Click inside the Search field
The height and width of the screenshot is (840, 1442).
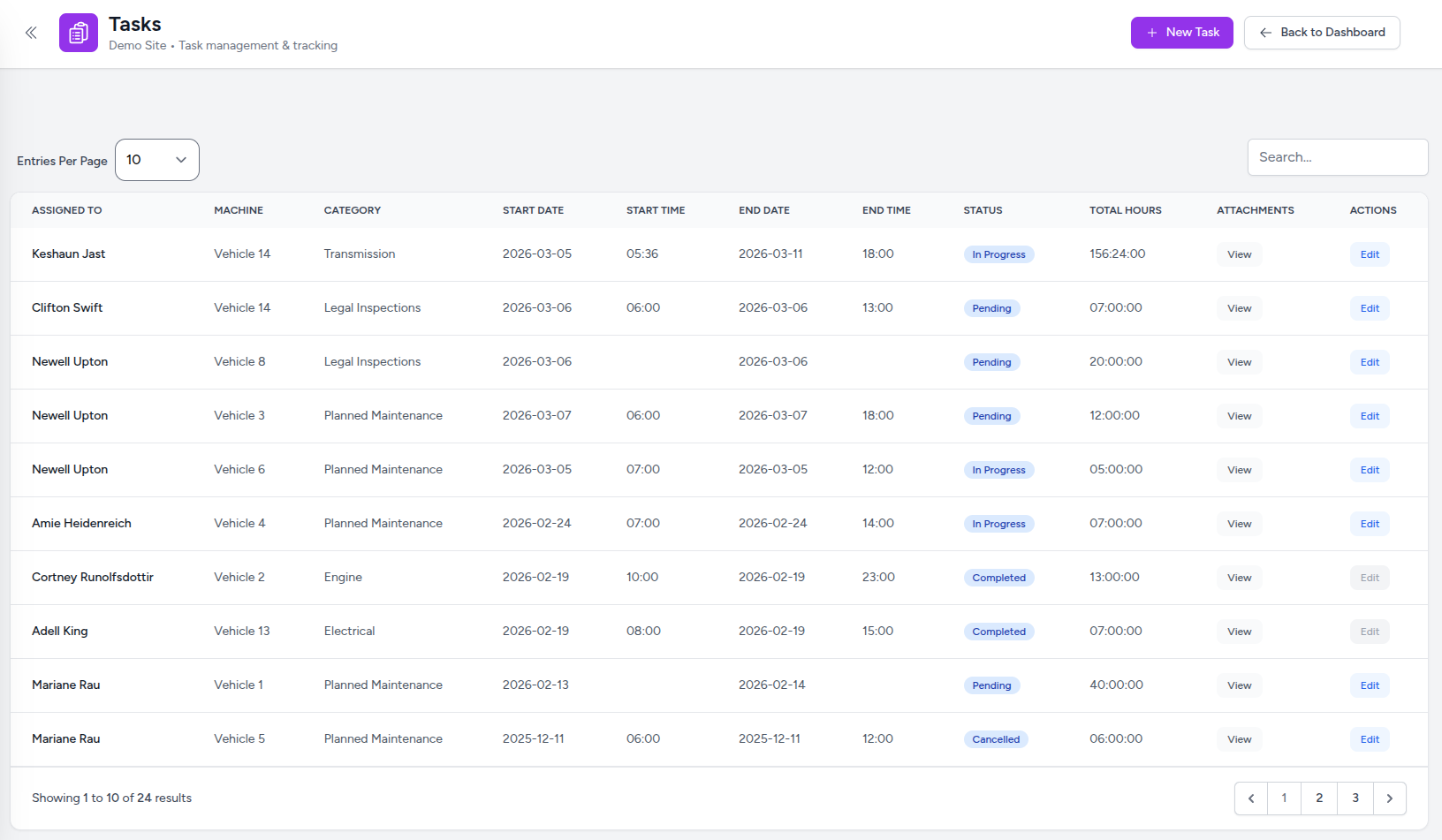tap(1337, 156)
